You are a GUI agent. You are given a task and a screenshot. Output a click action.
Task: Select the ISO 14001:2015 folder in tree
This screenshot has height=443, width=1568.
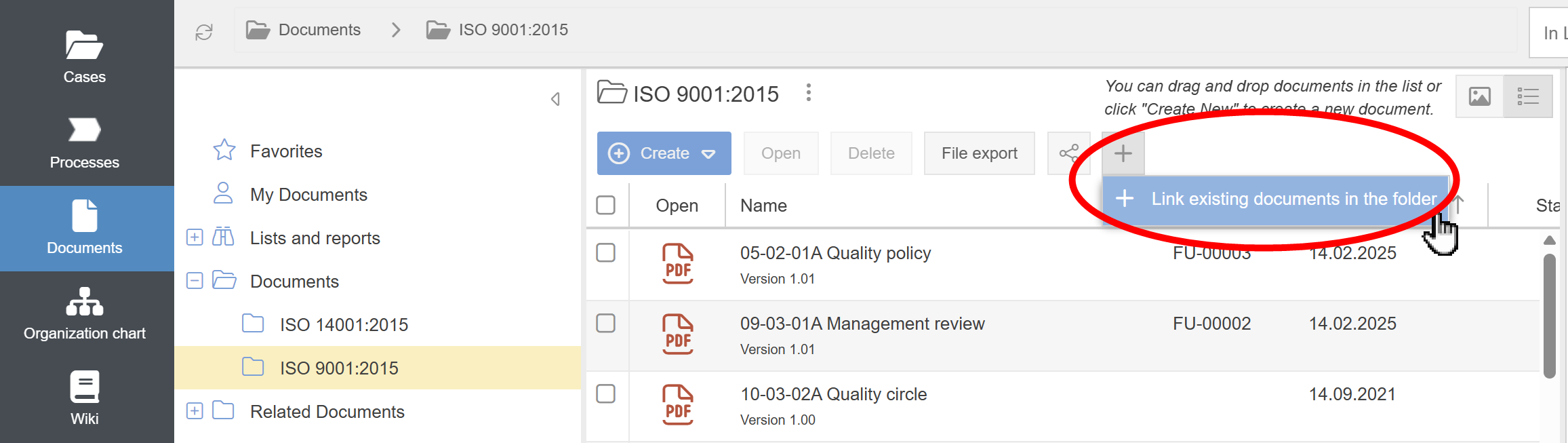click(x=344, y=325)
